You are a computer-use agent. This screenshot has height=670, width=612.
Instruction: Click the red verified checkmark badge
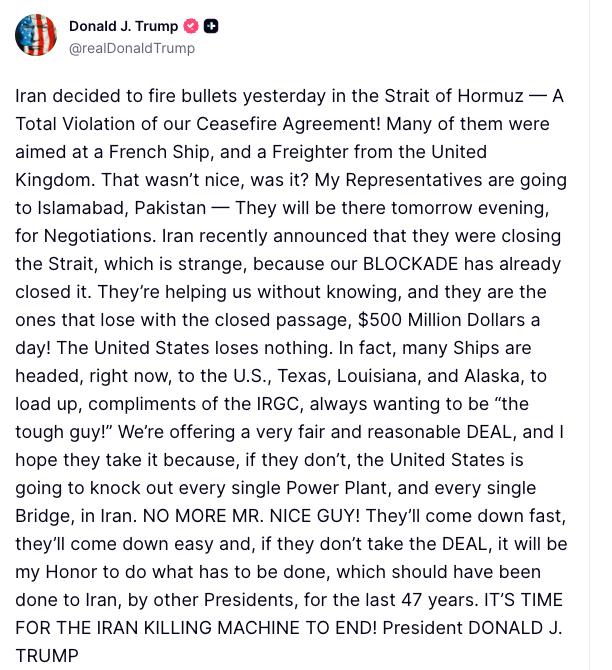191,26
